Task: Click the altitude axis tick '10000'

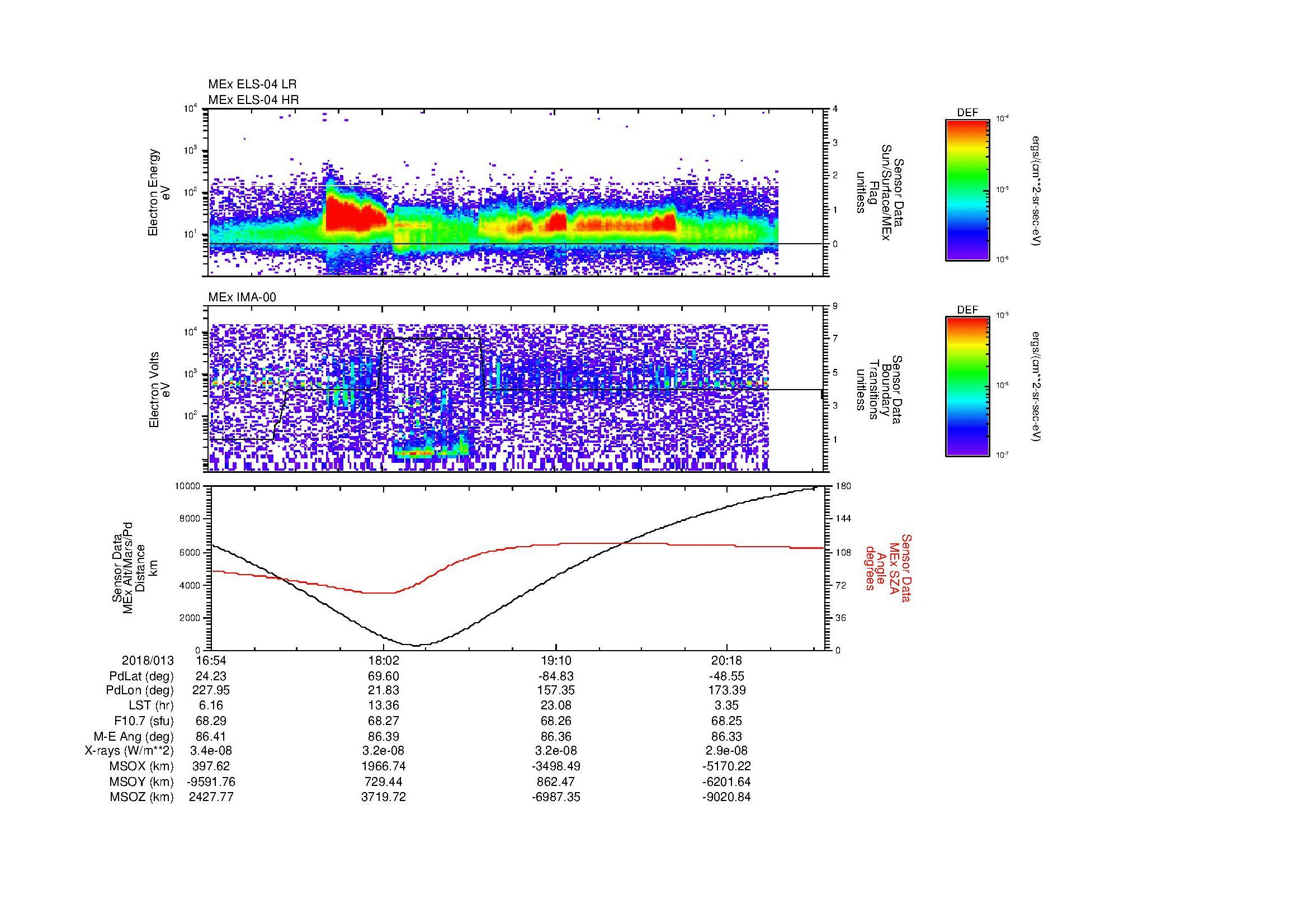Action: (187, 486)
